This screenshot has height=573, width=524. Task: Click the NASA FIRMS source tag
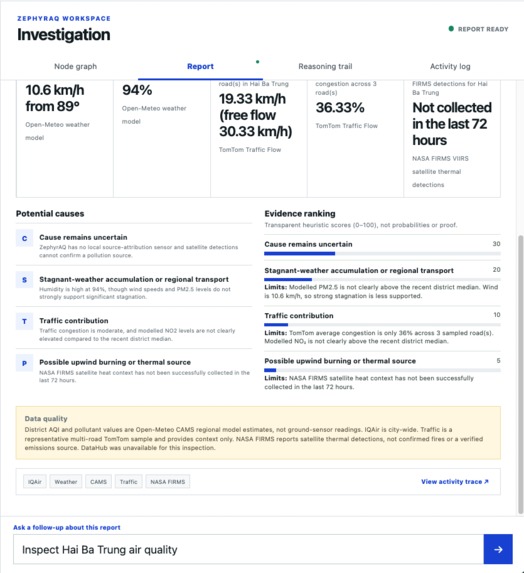pos(168,482)
